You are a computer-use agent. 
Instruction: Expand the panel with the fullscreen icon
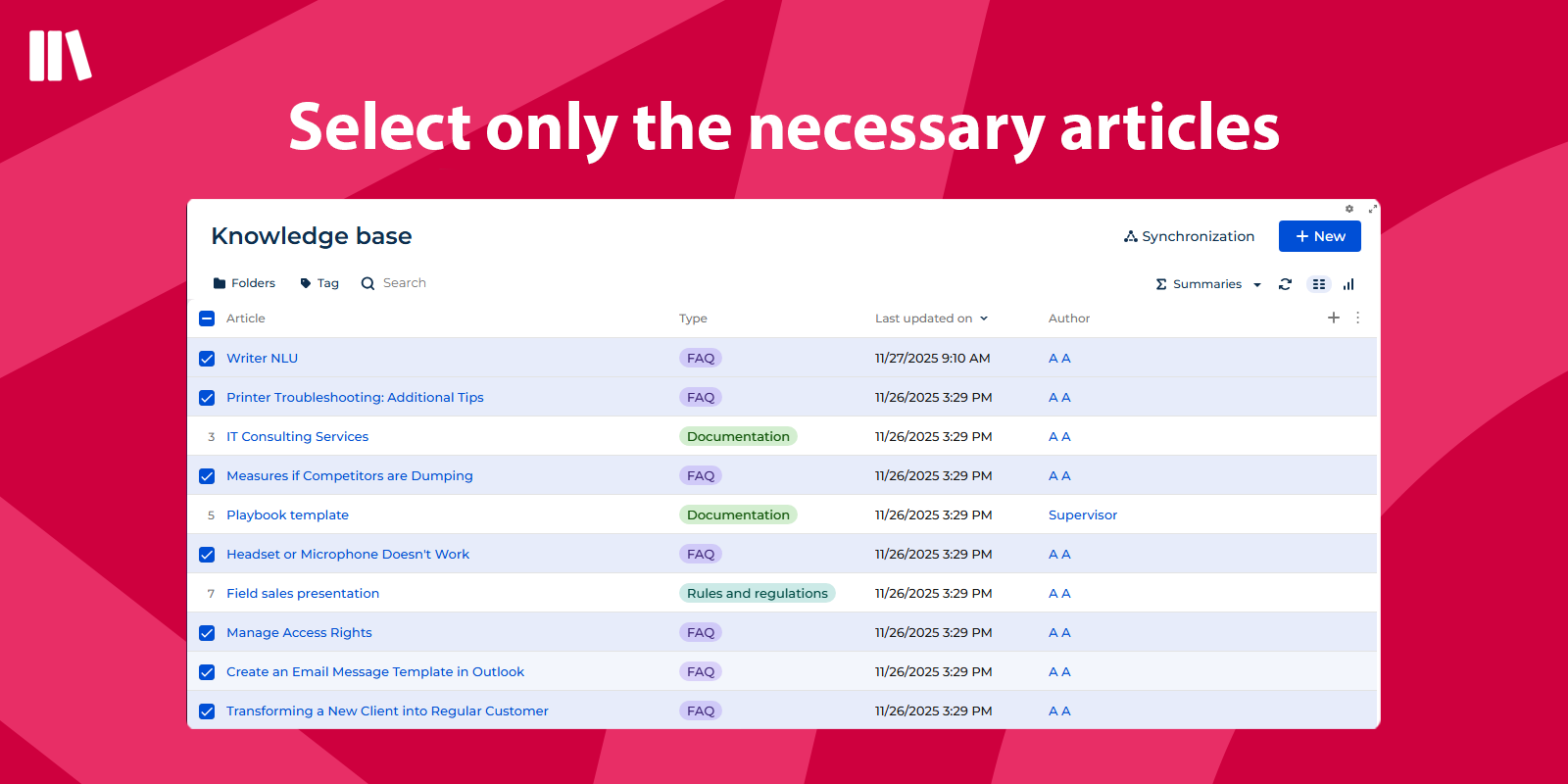1372,209
